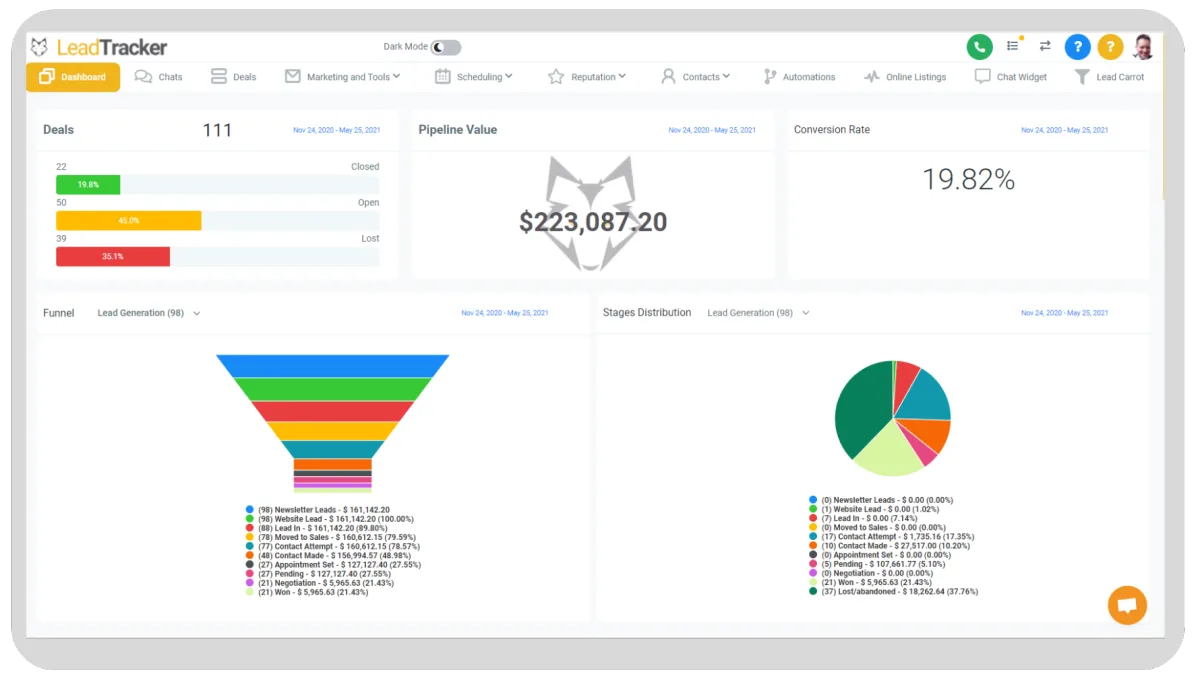Image resolution: width=1200 pixels, height=674 pixels.
Task: Toggle pie legend '(17) Contact Attempt'
Action: click(x=891, y=536)
